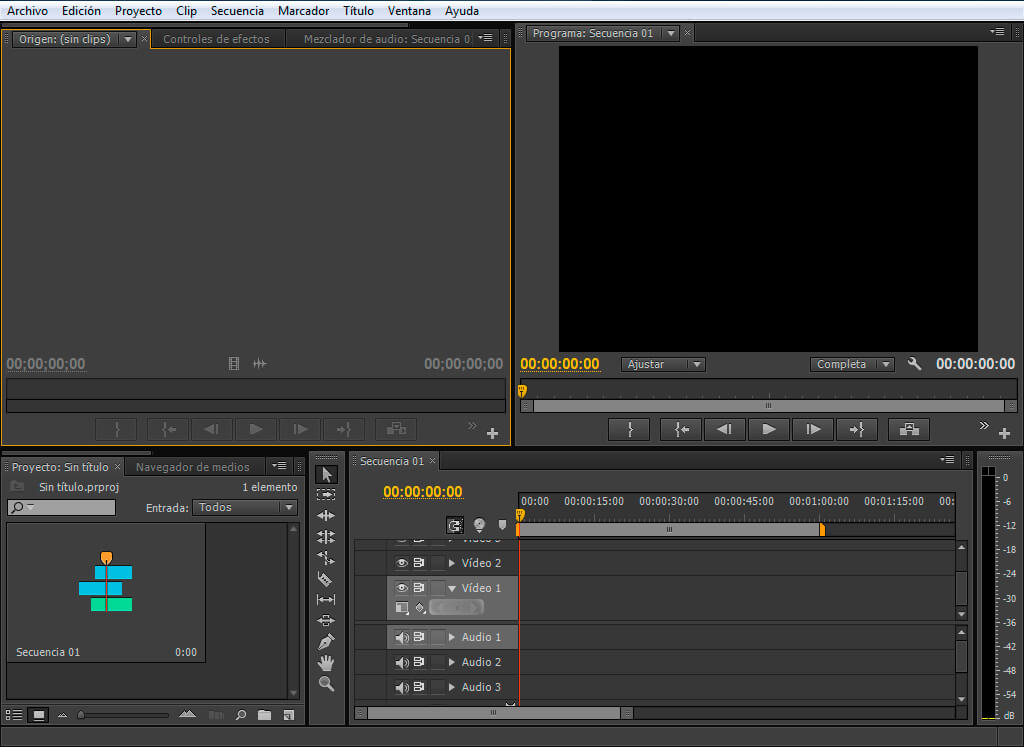Click the Project panel search field
This screenshot has width=1024, height=747.
[61, 507]
